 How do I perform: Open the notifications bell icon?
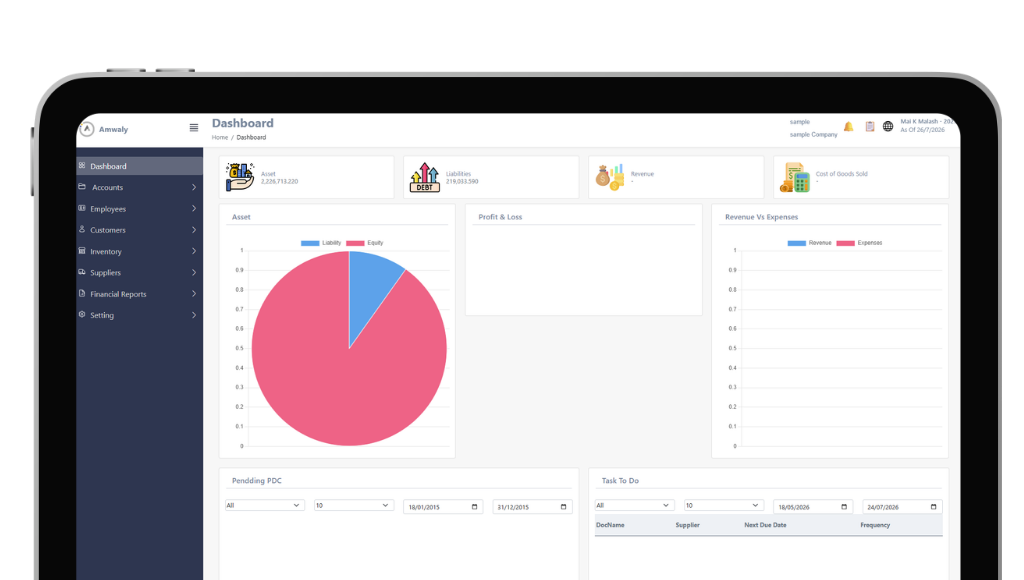(x=848, y=127)
